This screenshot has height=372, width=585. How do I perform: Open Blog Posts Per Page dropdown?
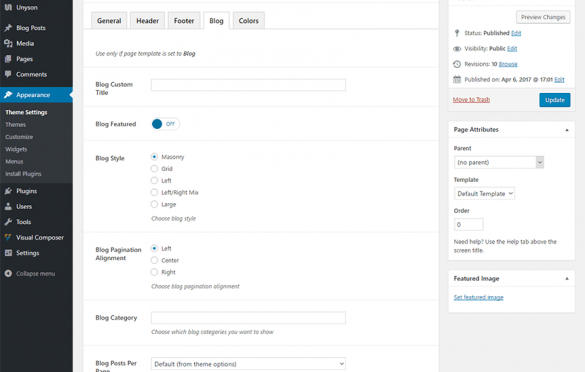[x=248, y=364]
